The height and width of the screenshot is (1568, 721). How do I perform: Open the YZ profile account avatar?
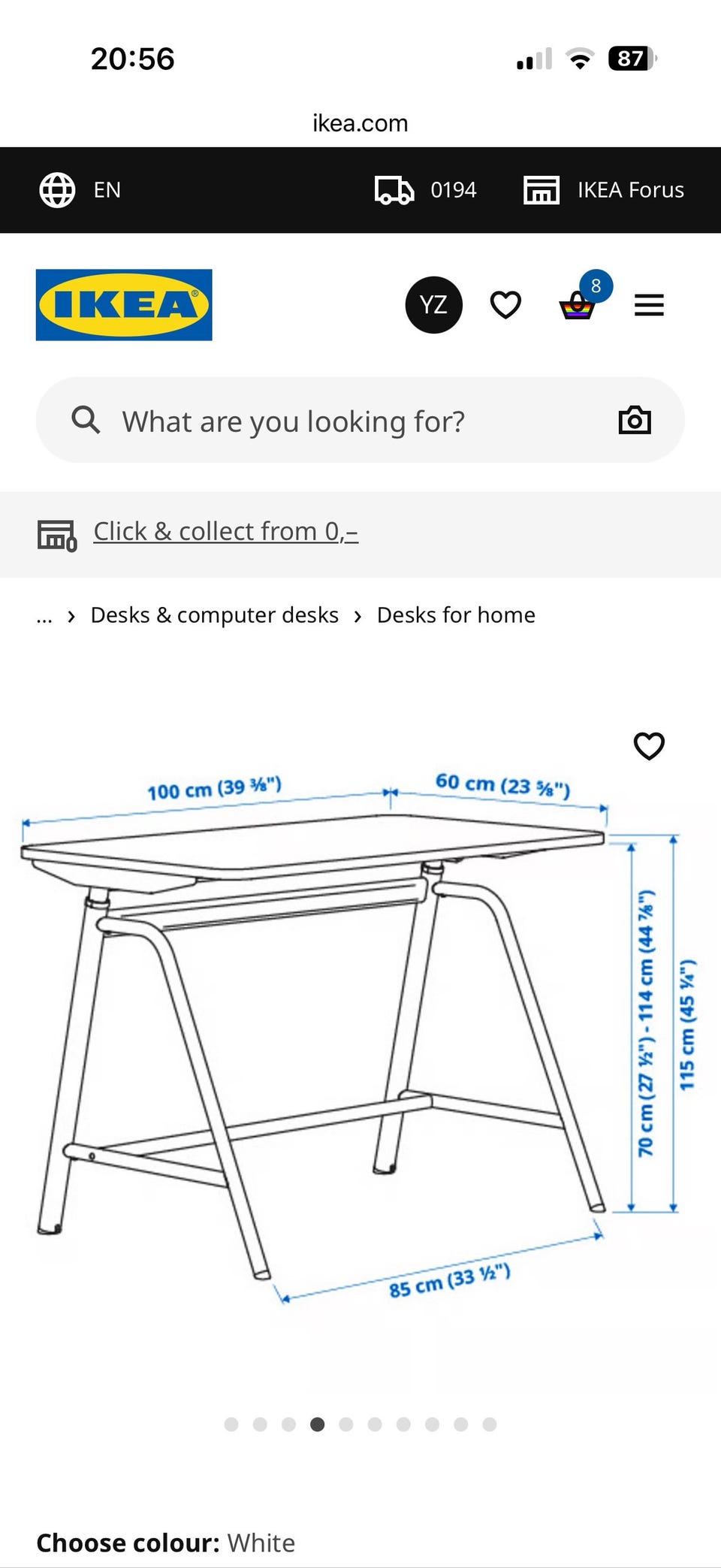pos(433,305)
